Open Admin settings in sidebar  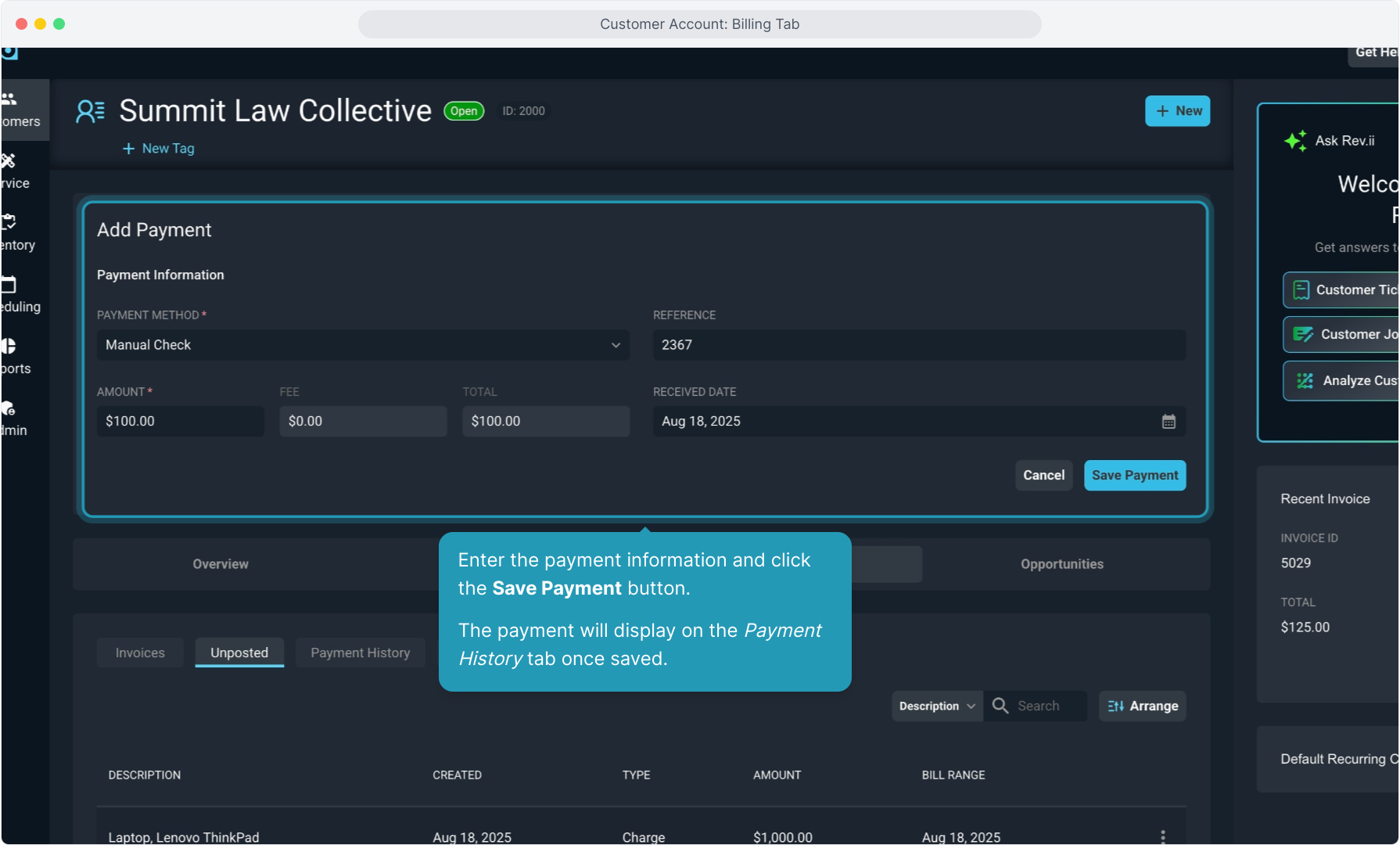pos(9,408)
